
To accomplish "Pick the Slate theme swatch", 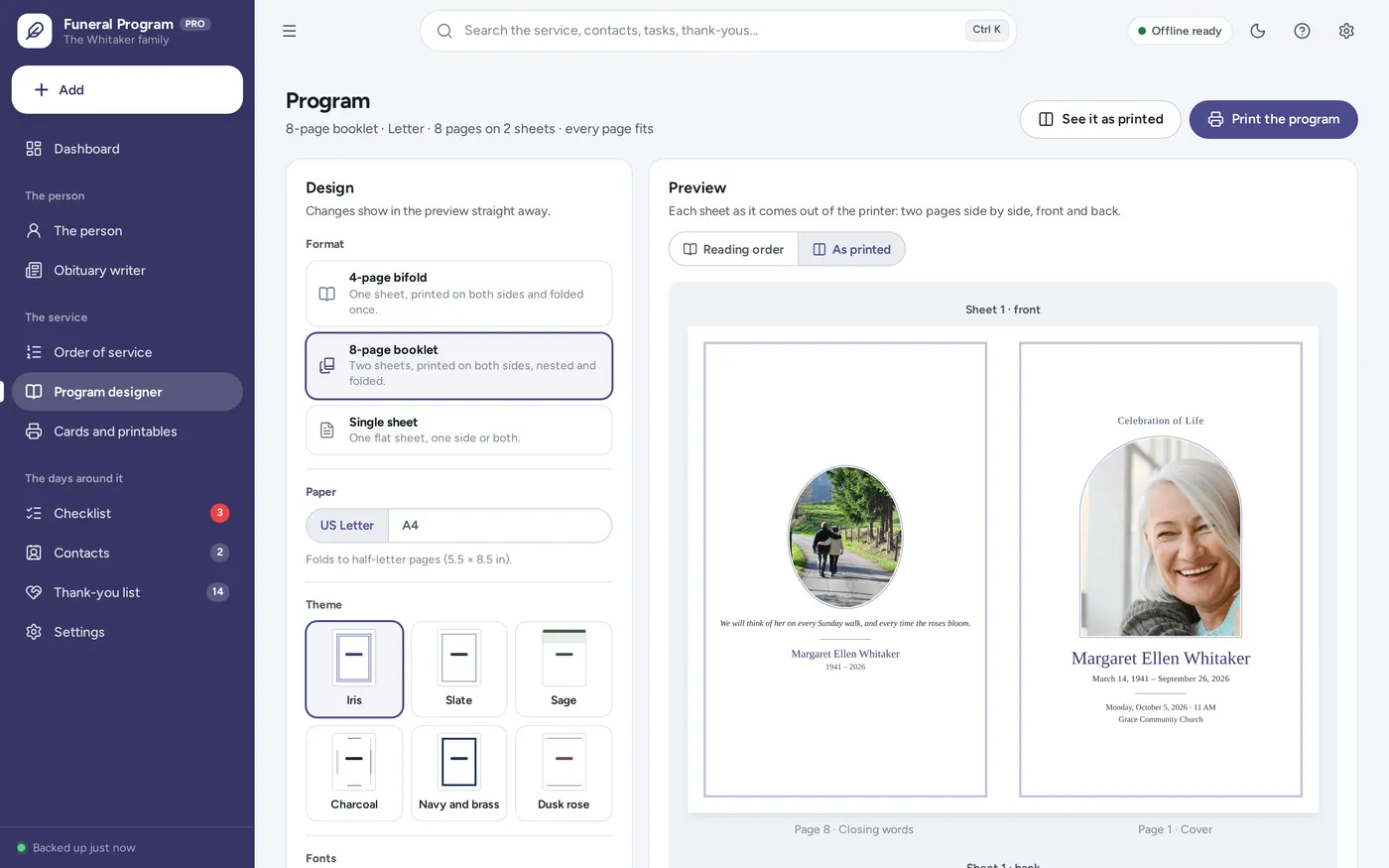I will [x=459, y=670].
